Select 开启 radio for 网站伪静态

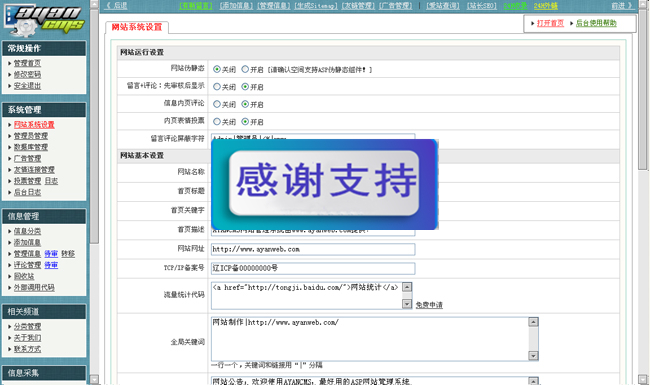245,69
